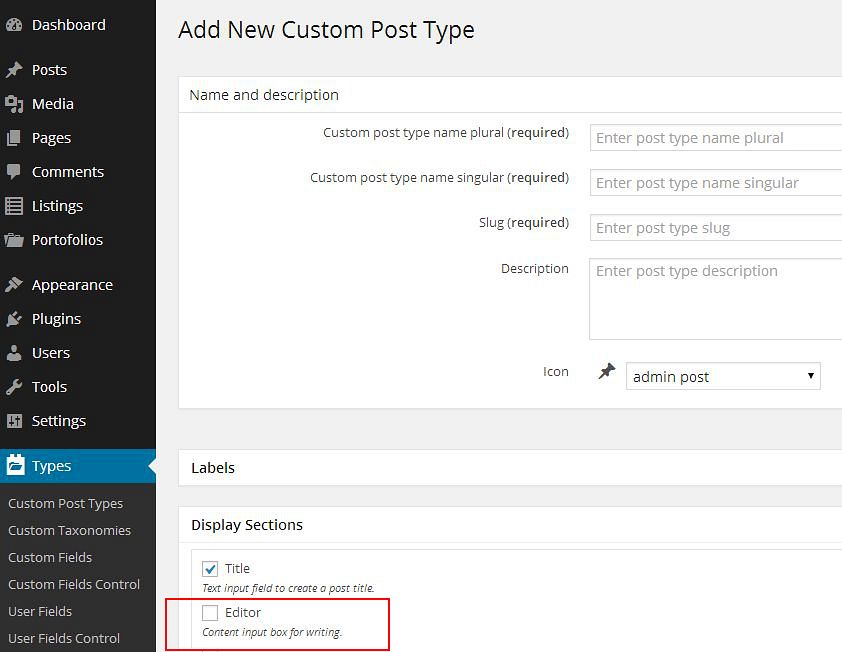The width and height of the screenshot is (842, 652).
Task: Open Custom Post Types submenu link
Action: coord(66,503)
